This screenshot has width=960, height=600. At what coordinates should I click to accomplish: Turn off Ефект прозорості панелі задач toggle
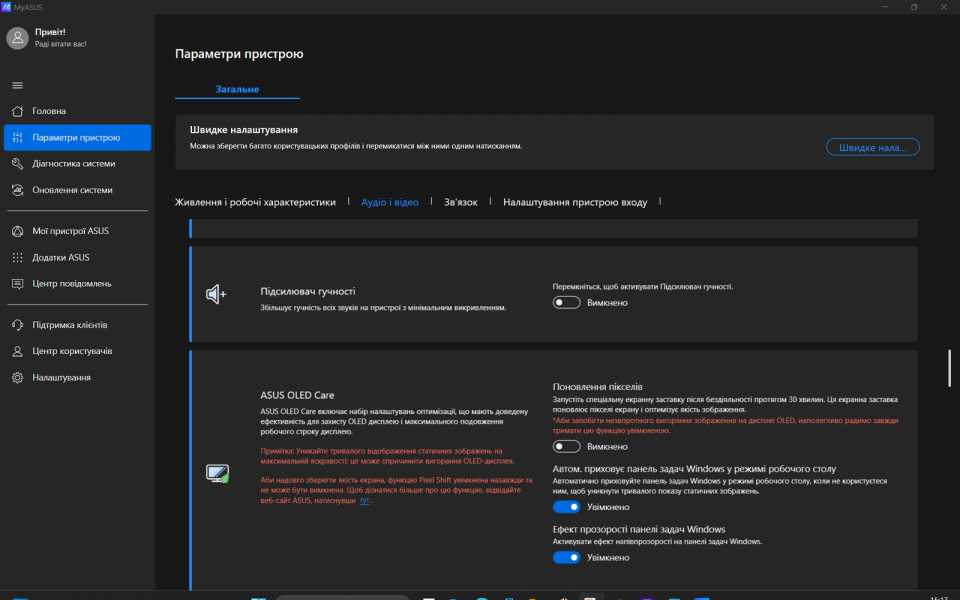(x=566, y=557)
